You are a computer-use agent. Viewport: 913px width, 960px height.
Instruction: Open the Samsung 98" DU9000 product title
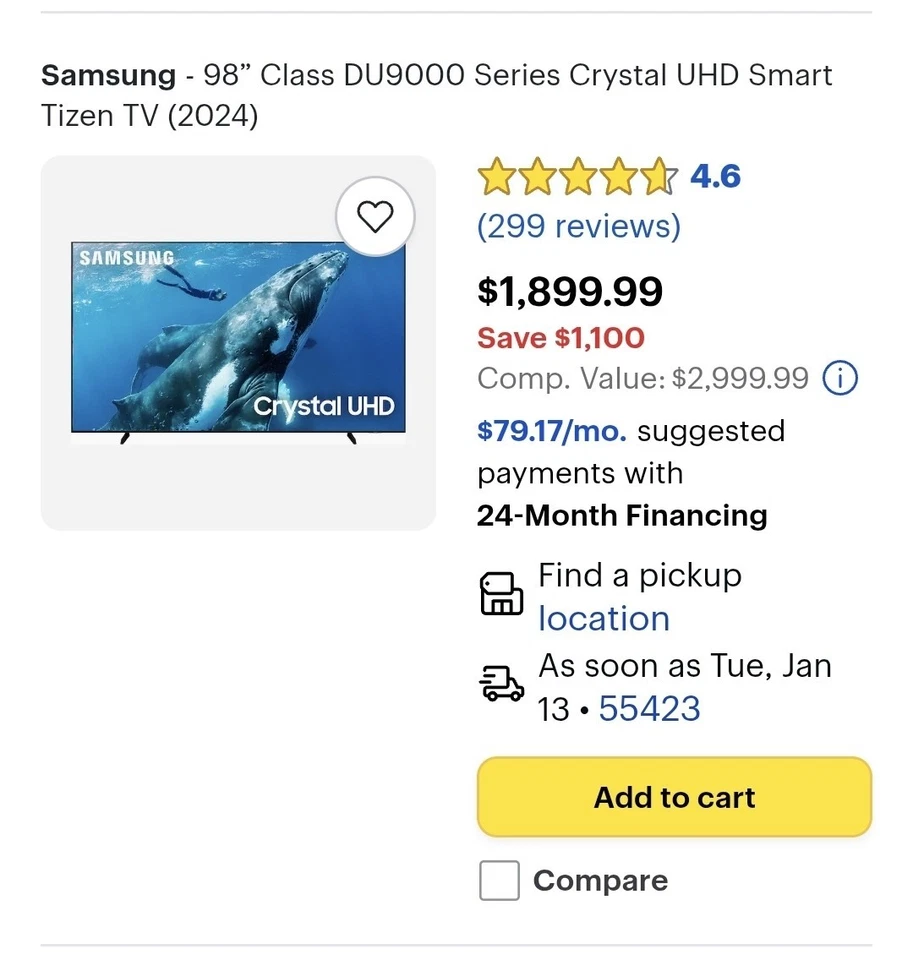436,95
